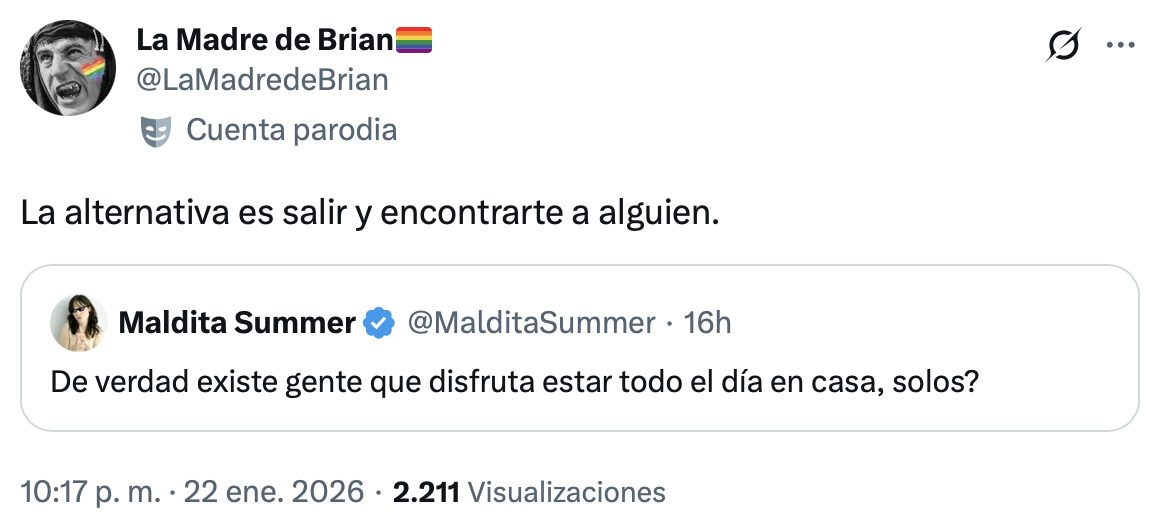Click the rainbow flag emoji beside the name
The image size is (1156, 528).
pyautogui.click(x=415, y=41)
